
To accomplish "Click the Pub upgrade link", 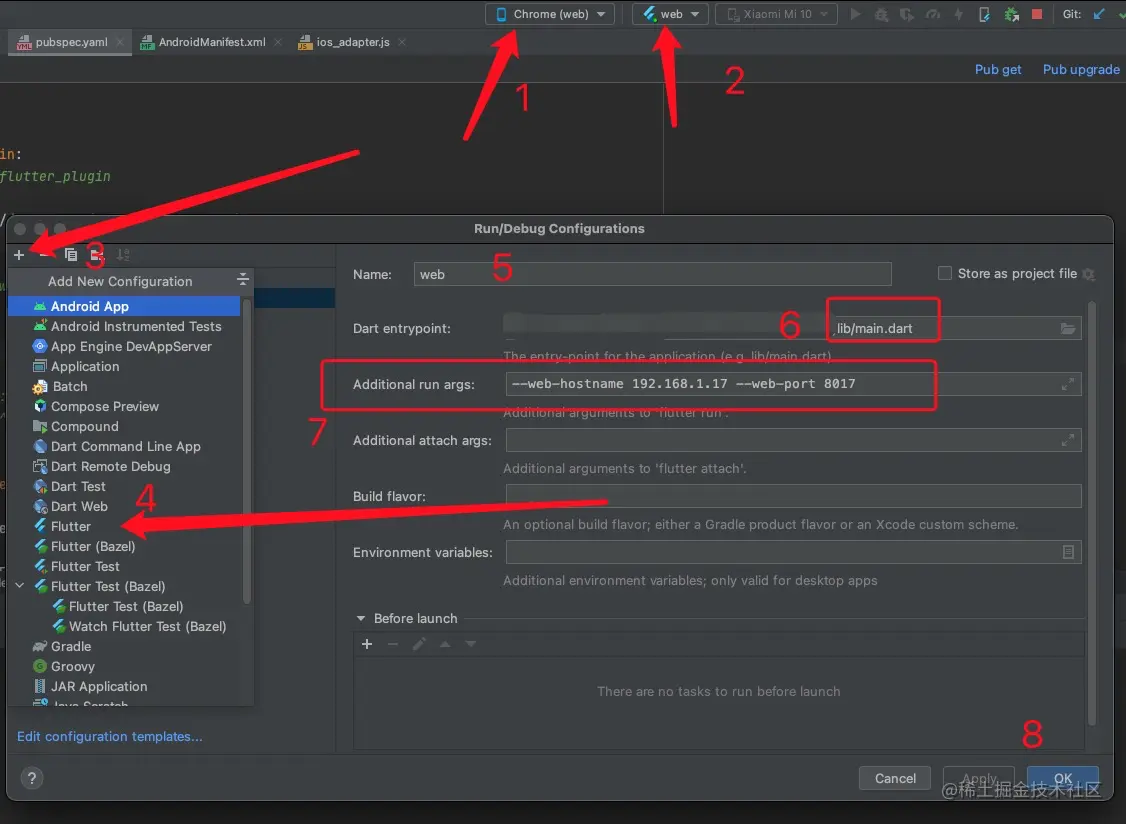I will (x=1081, y=70).
